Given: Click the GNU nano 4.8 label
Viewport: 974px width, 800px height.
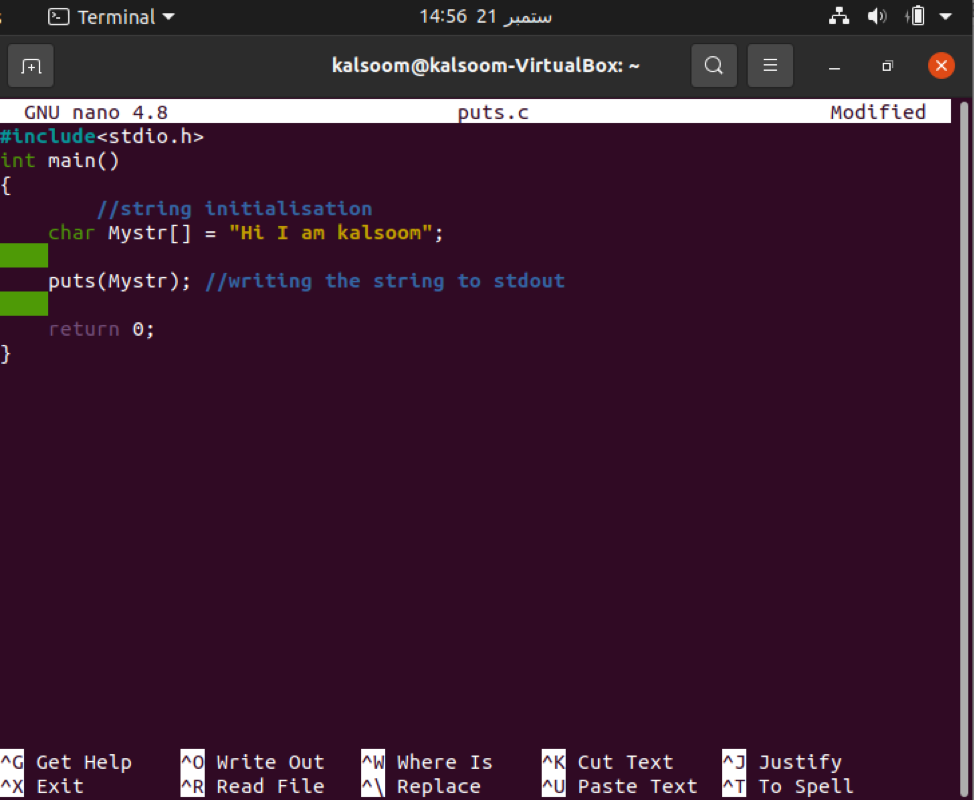Looking at the screenshot, I should 96,112.
